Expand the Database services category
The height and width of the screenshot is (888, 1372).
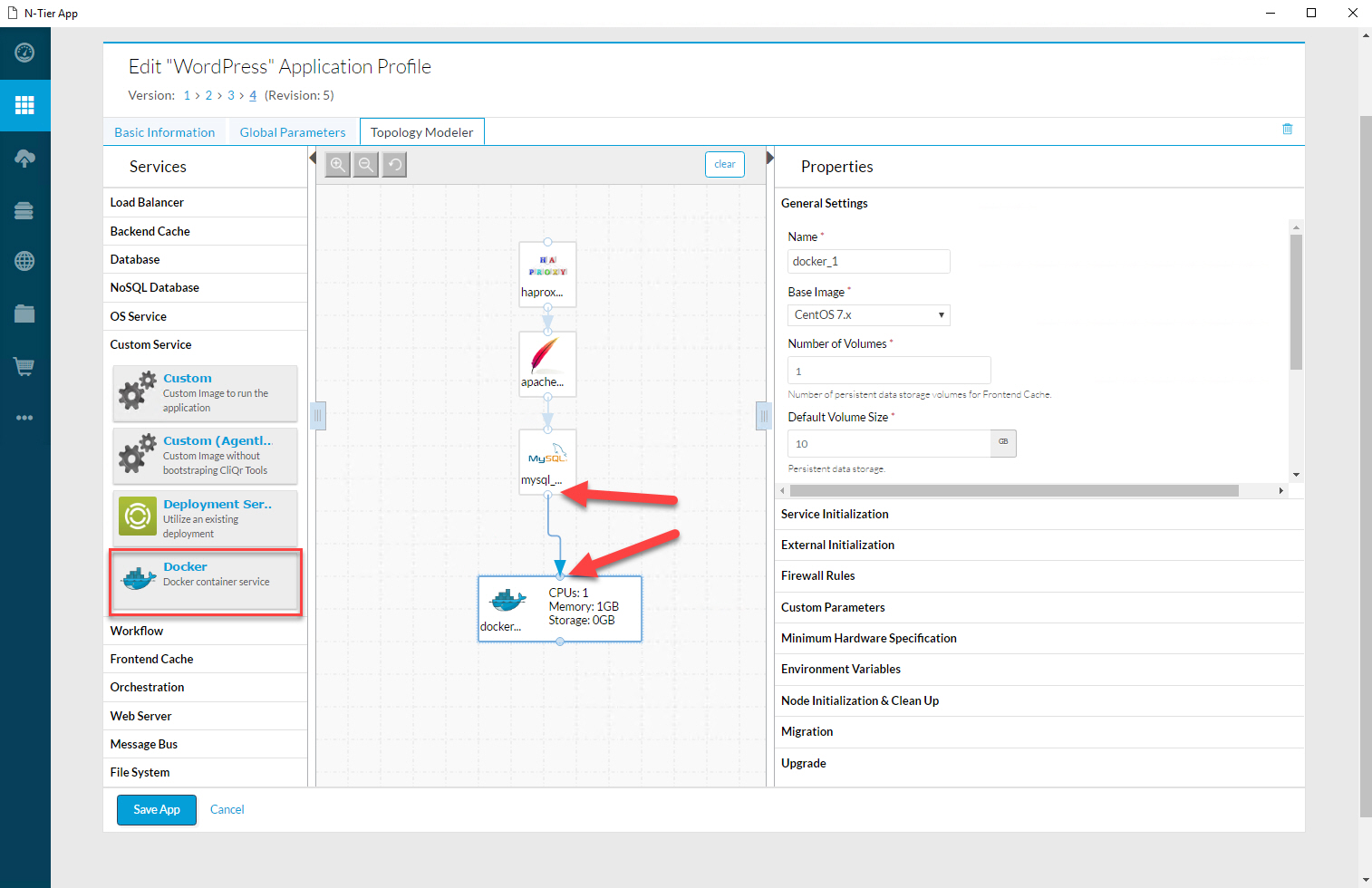[206, 259]
